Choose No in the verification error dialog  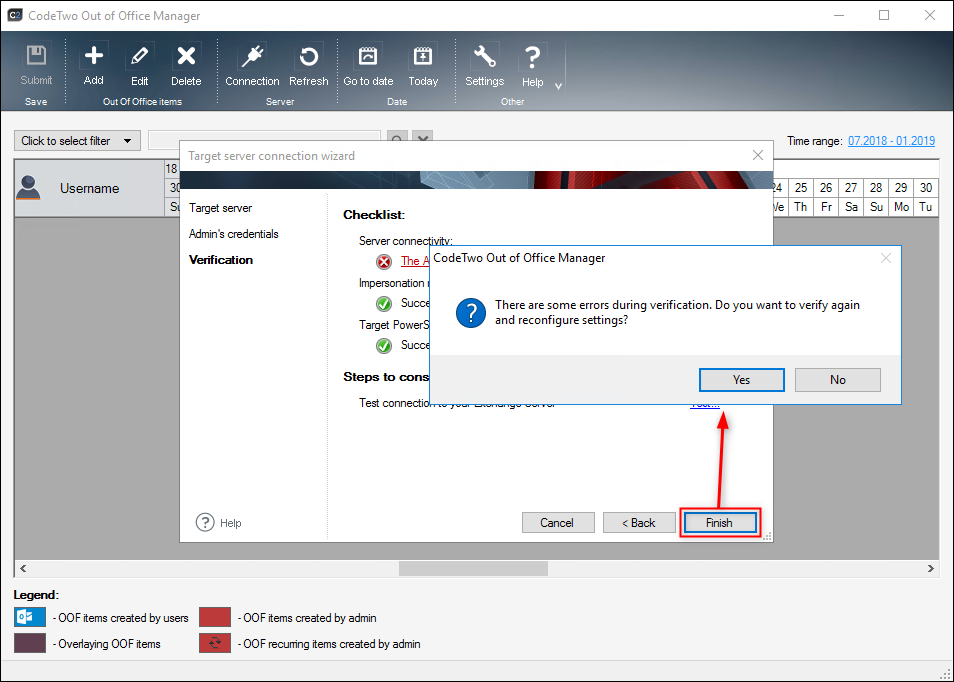click(838, 380)
